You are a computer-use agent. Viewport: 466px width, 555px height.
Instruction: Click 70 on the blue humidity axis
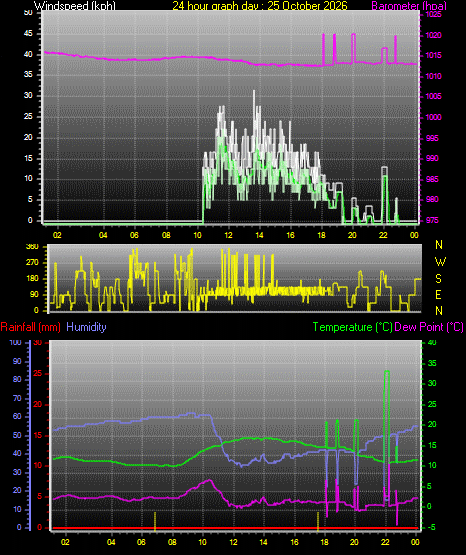click(17, 399)
